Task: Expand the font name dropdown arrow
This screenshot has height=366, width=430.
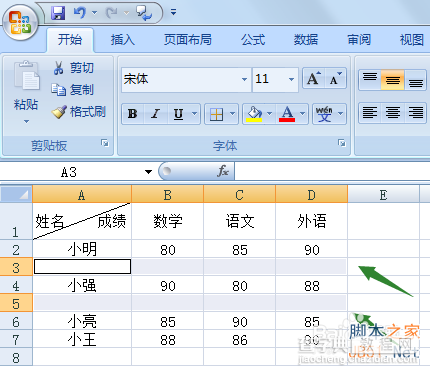Action: pos(244,79)
